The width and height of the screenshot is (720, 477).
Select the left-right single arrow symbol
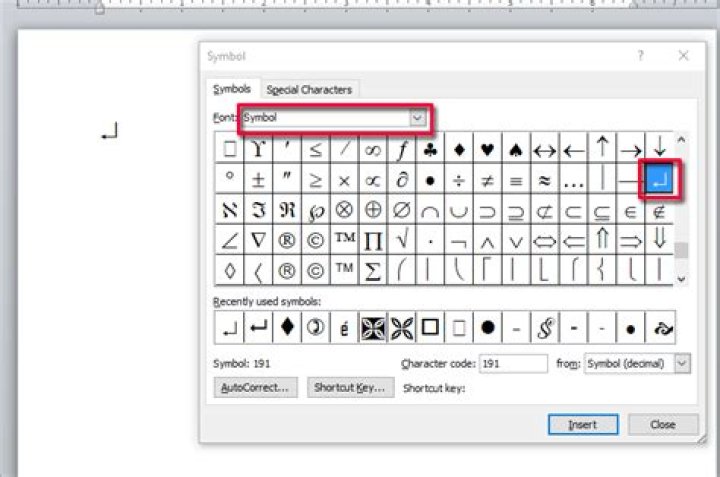545,149
